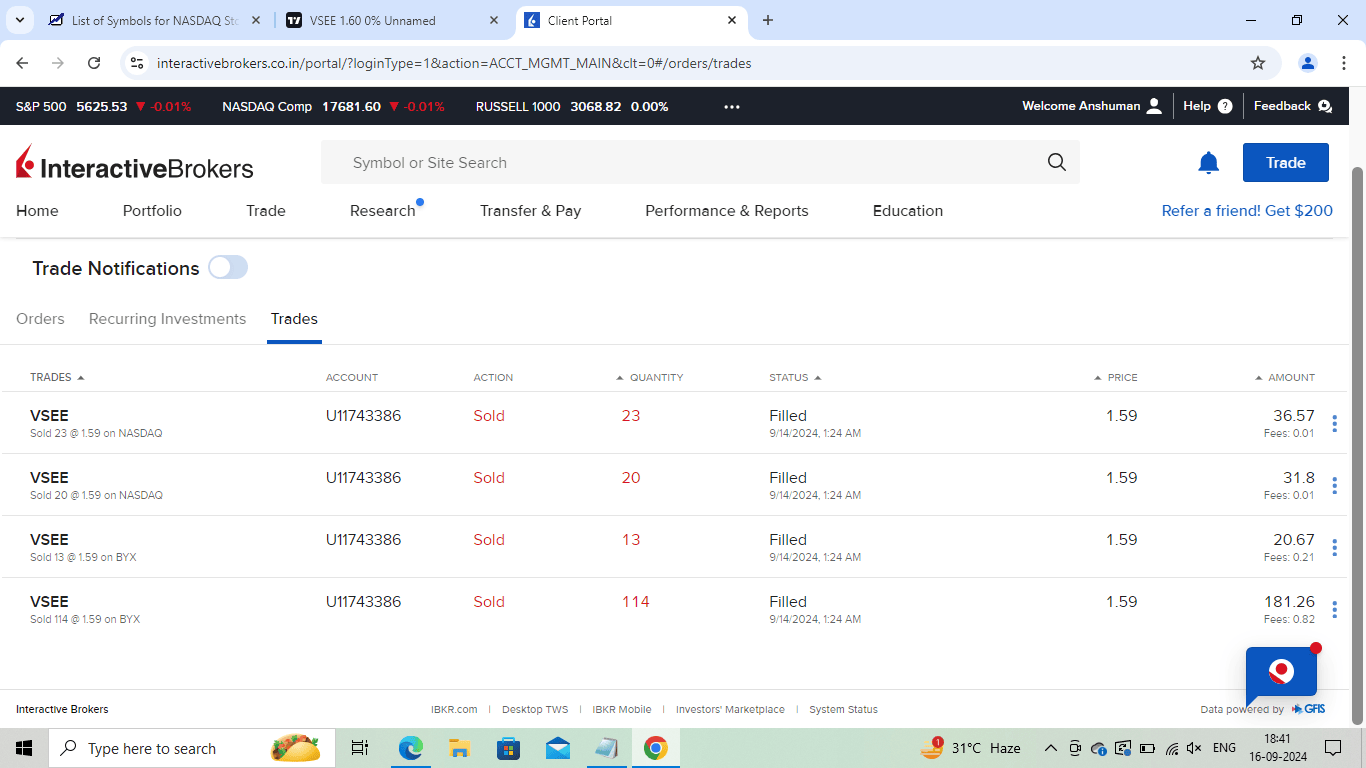This screenshot has height=768, width=1366.
Task: Open the Education menu
Action: [x=908, y=211]
